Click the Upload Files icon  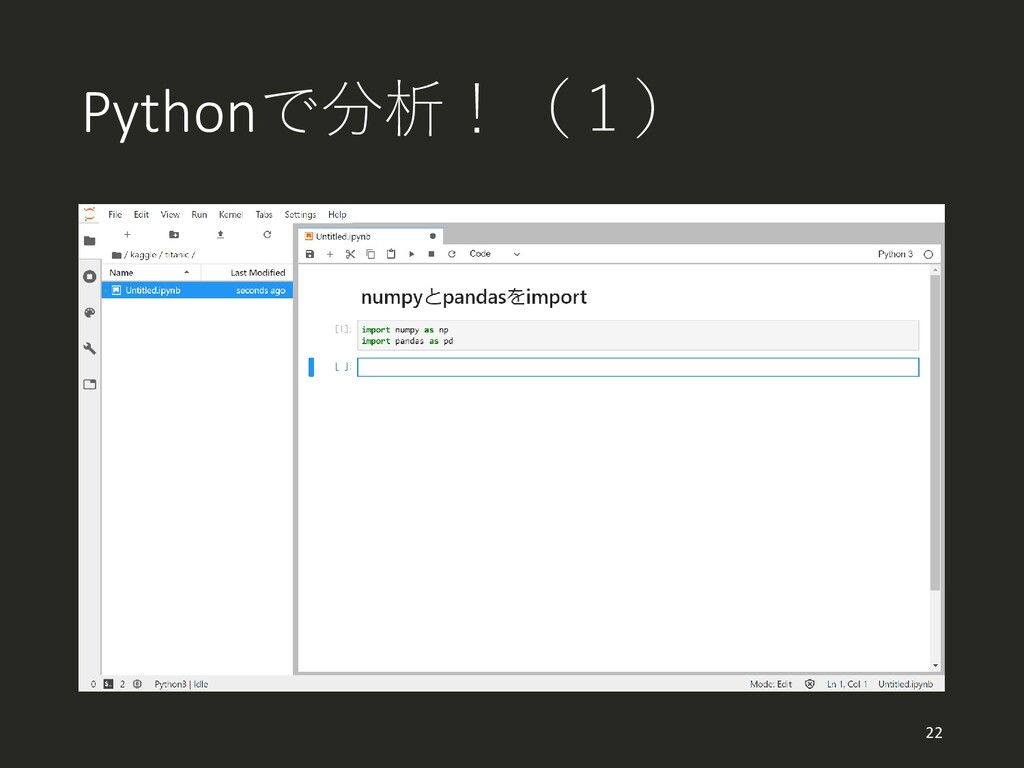pos(221,234)
